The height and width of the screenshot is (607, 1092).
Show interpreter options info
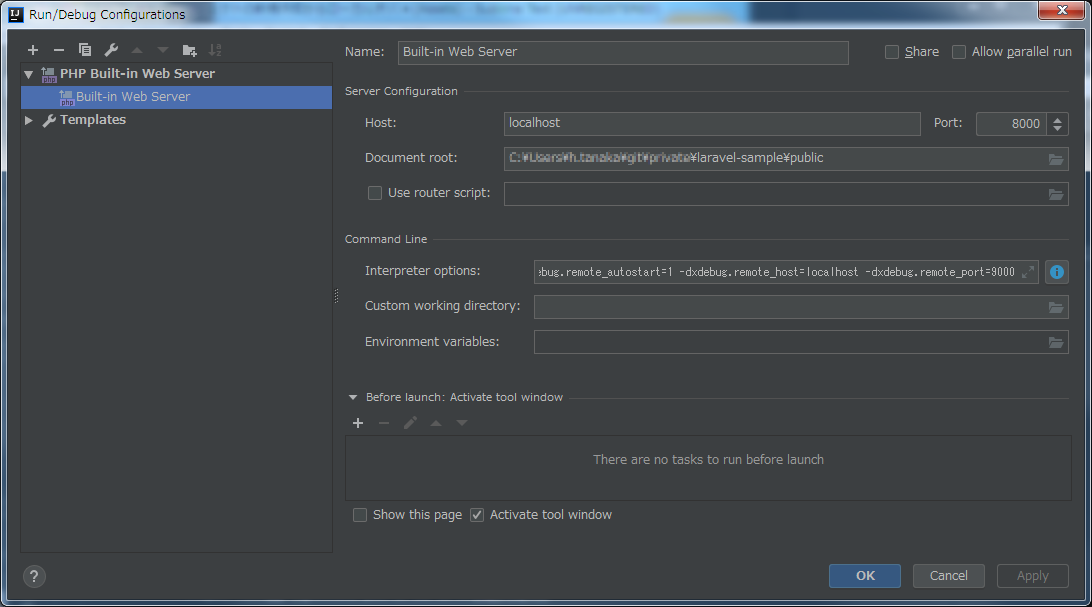[1056, 272]
